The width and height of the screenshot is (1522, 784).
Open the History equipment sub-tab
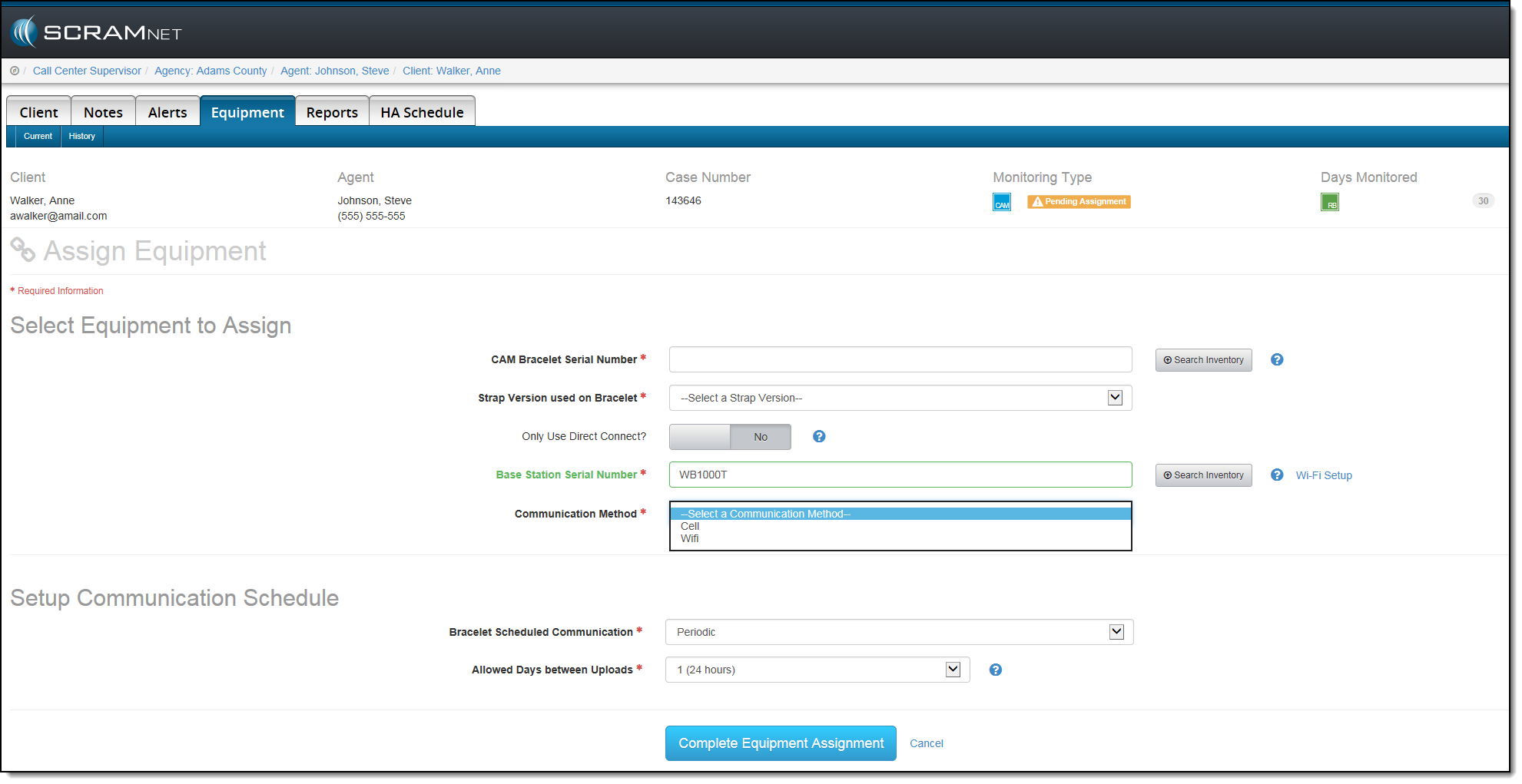pyautogui.click(x=81, y=137)
